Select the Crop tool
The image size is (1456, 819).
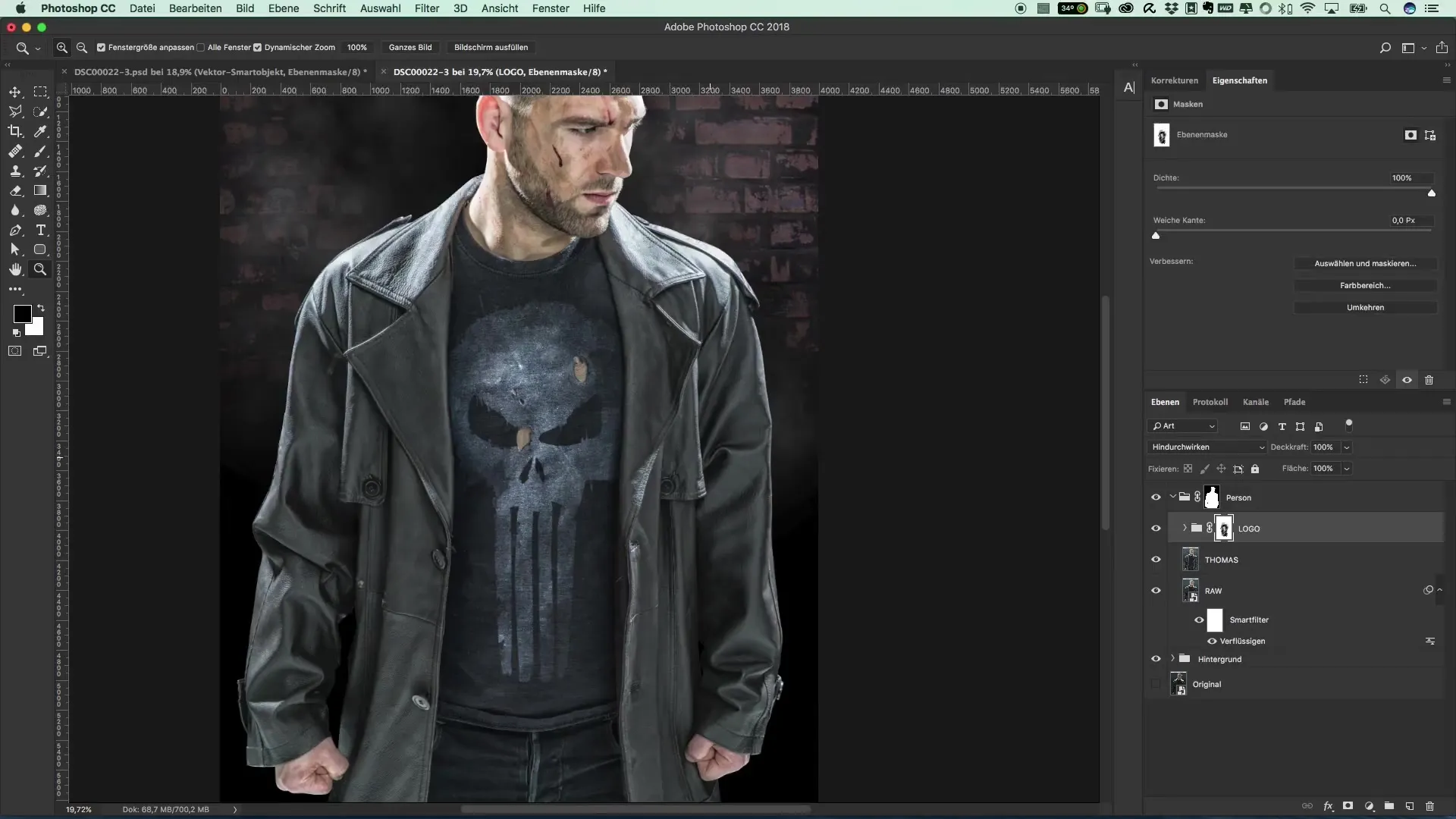(15, 131)
